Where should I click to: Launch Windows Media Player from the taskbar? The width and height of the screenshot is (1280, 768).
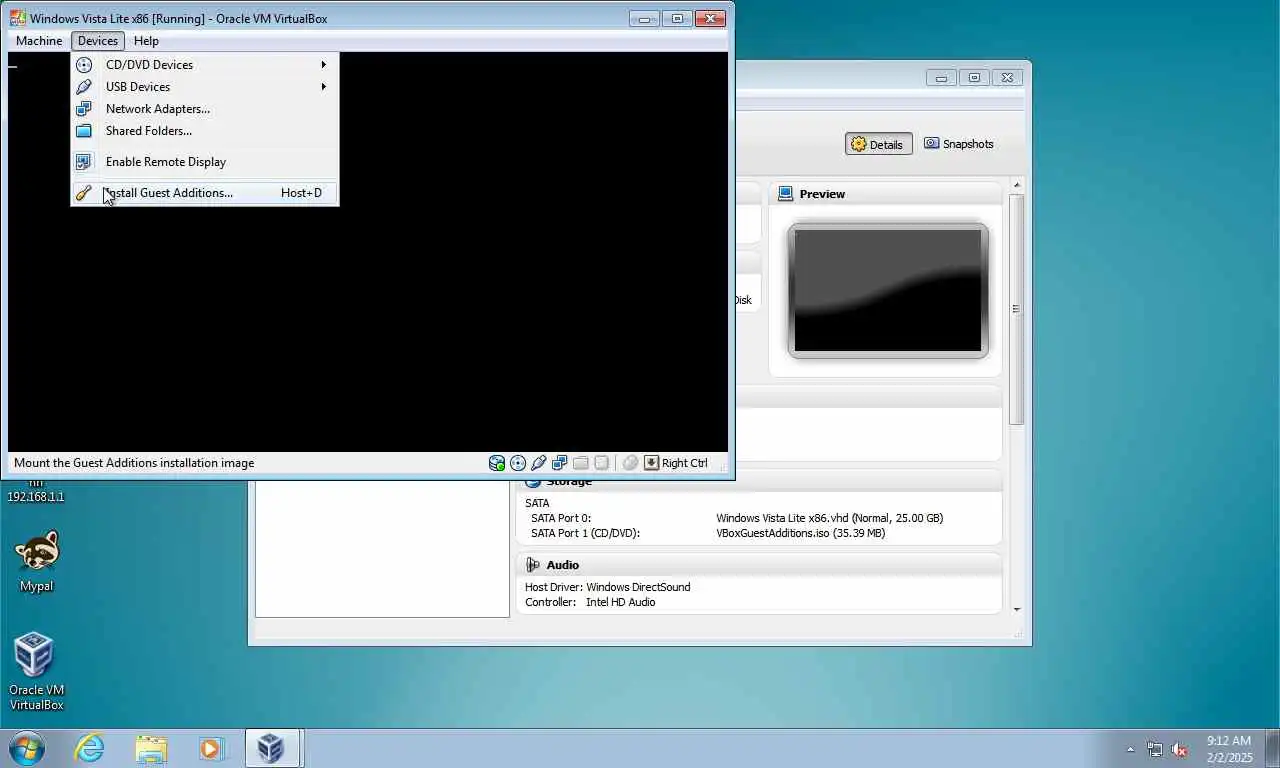point(211,748)
